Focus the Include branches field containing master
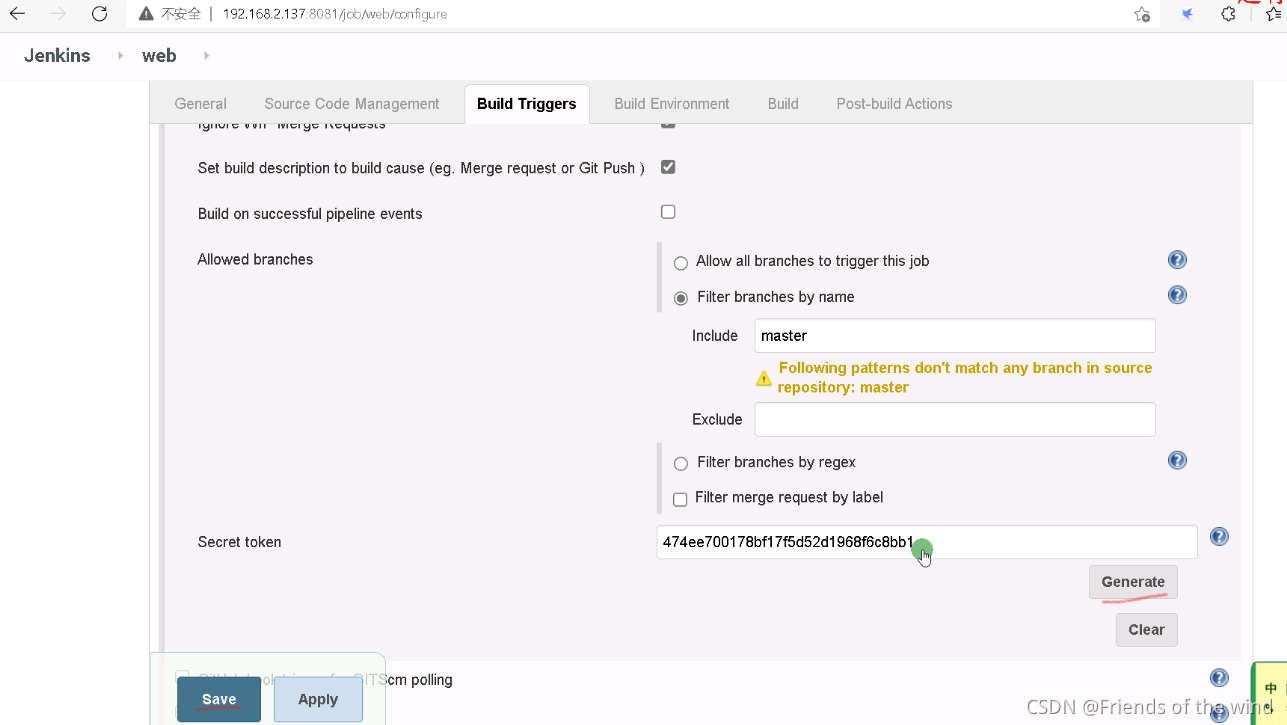The image size is (1287, 725). tap(955, 336)
